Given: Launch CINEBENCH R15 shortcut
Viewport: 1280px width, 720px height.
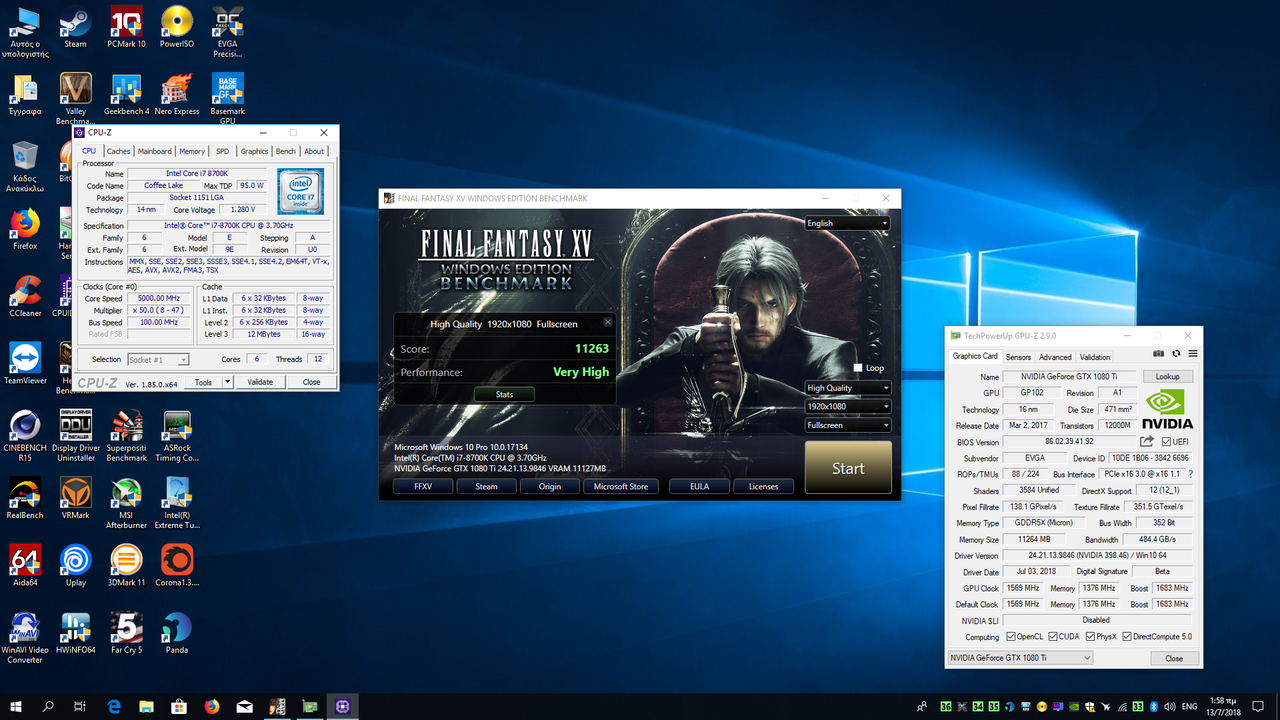Looking at the screenshot, I should pos(25,435).
